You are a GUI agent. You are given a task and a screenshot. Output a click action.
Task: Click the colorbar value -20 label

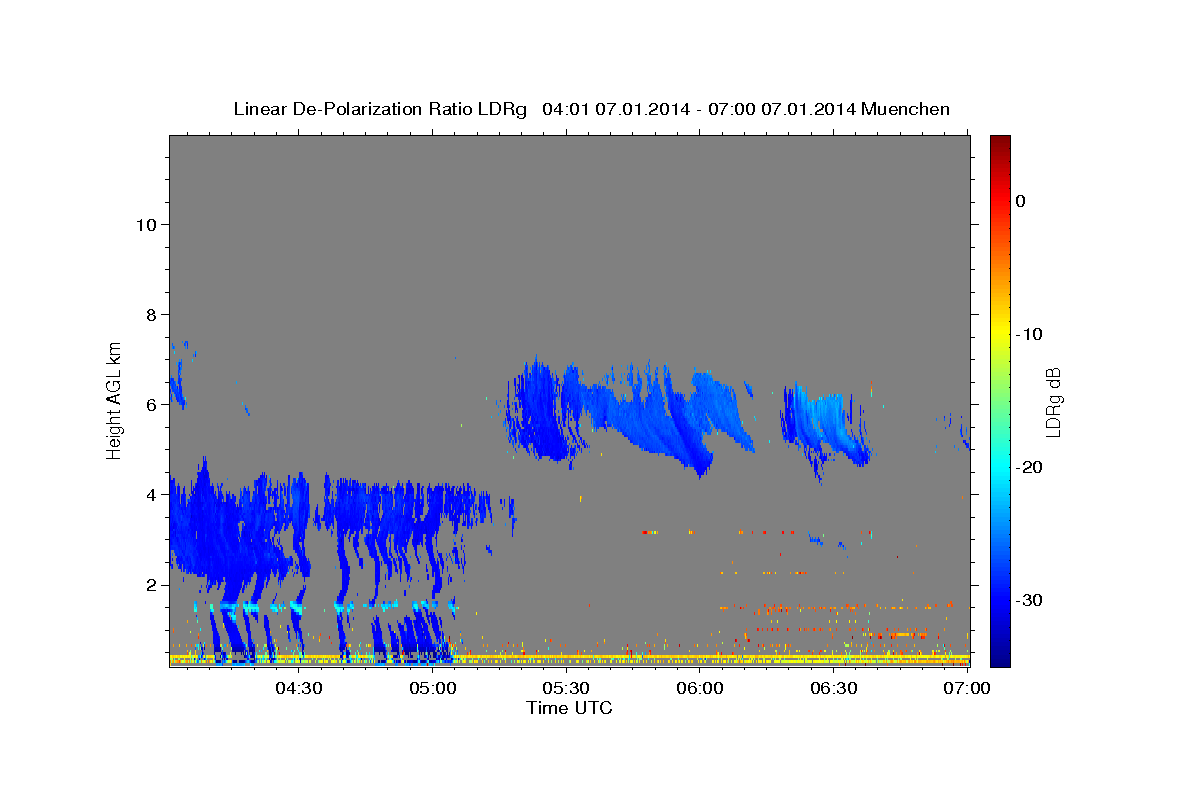click(1029, 467)
